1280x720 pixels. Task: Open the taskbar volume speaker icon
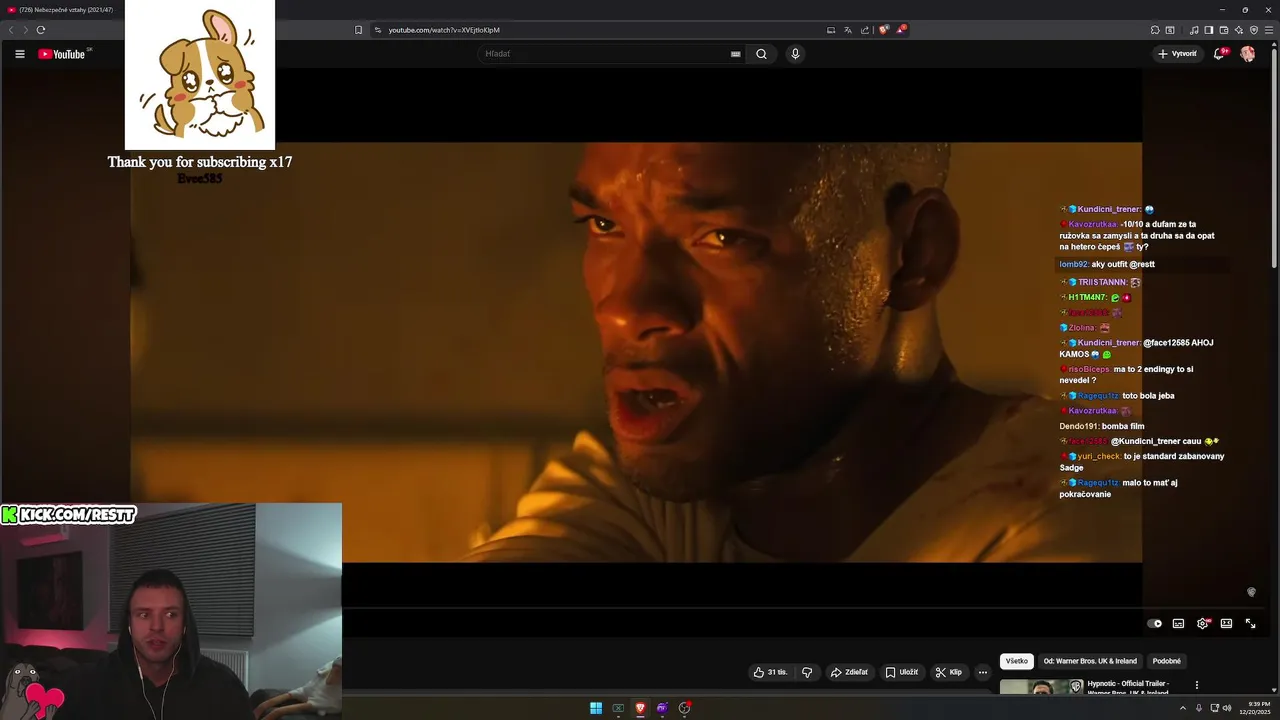point(1228,708)
